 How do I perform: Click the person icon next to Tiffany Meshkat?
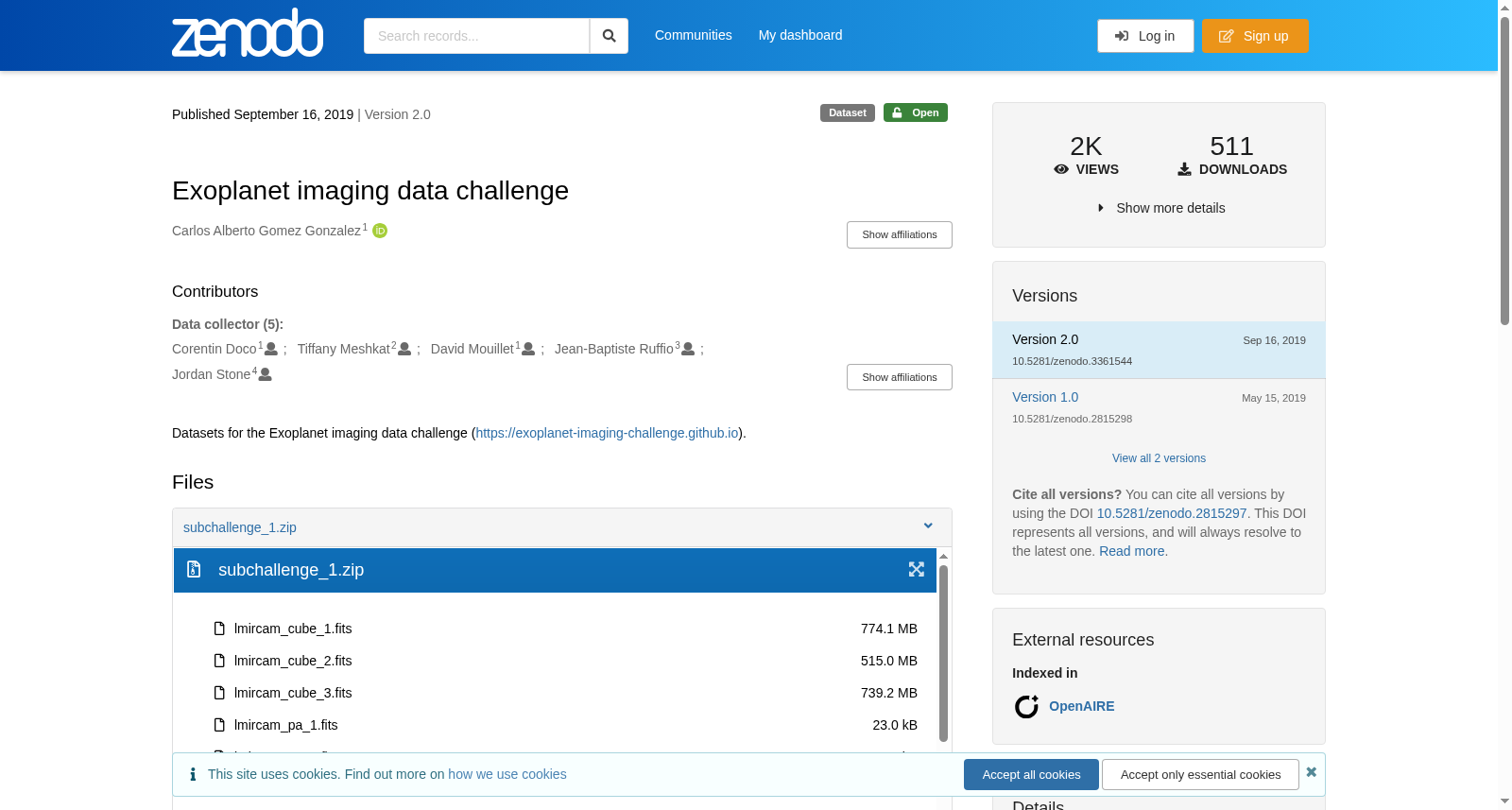(x=404, y=349)
